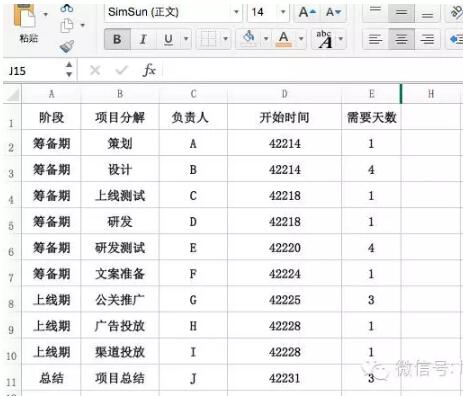The image size is (463, 398).
Task: Click header cell 负责人
Action: pyautogui.click(x=193, y=117)
